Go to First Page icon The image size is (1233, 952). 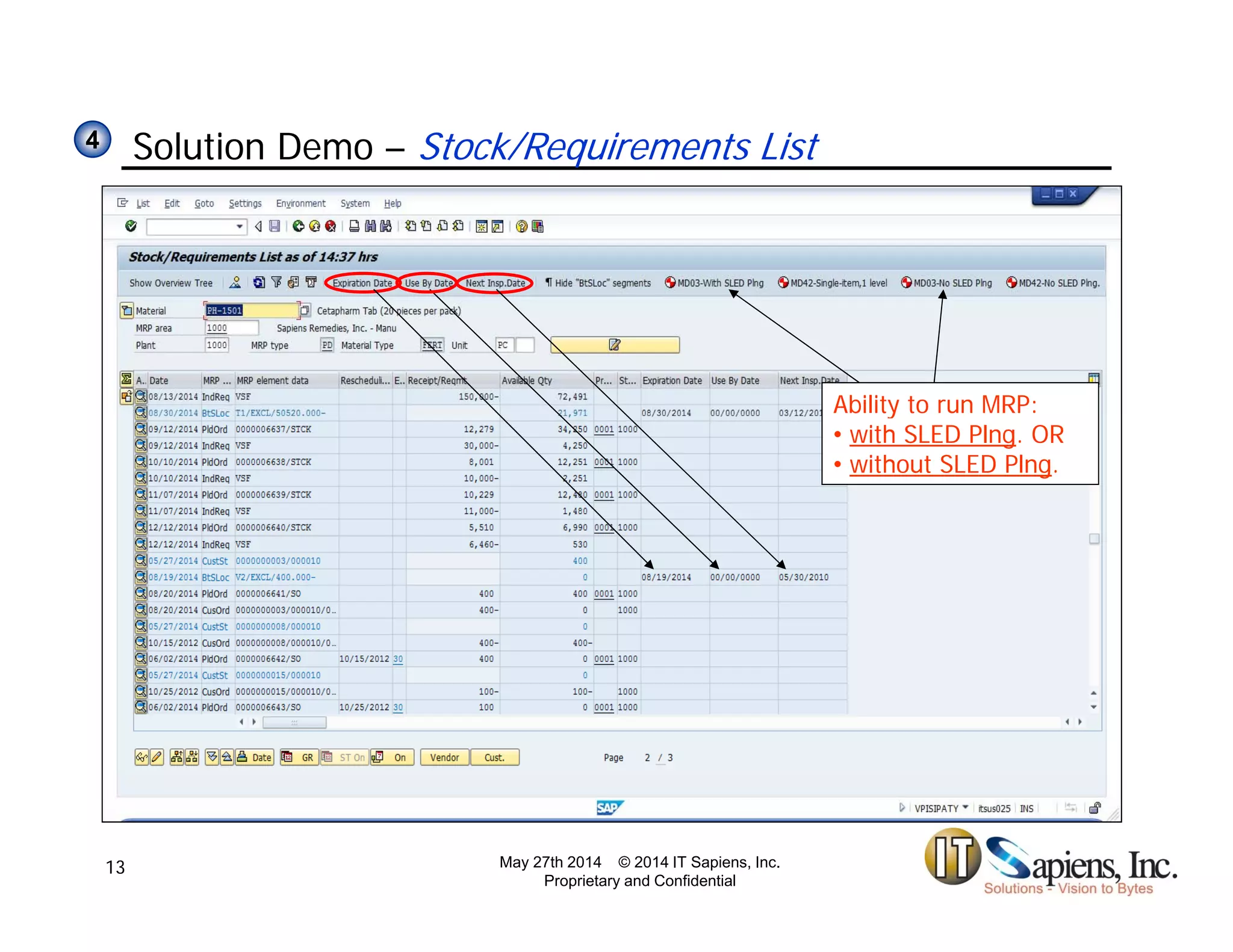click(411, 226)
